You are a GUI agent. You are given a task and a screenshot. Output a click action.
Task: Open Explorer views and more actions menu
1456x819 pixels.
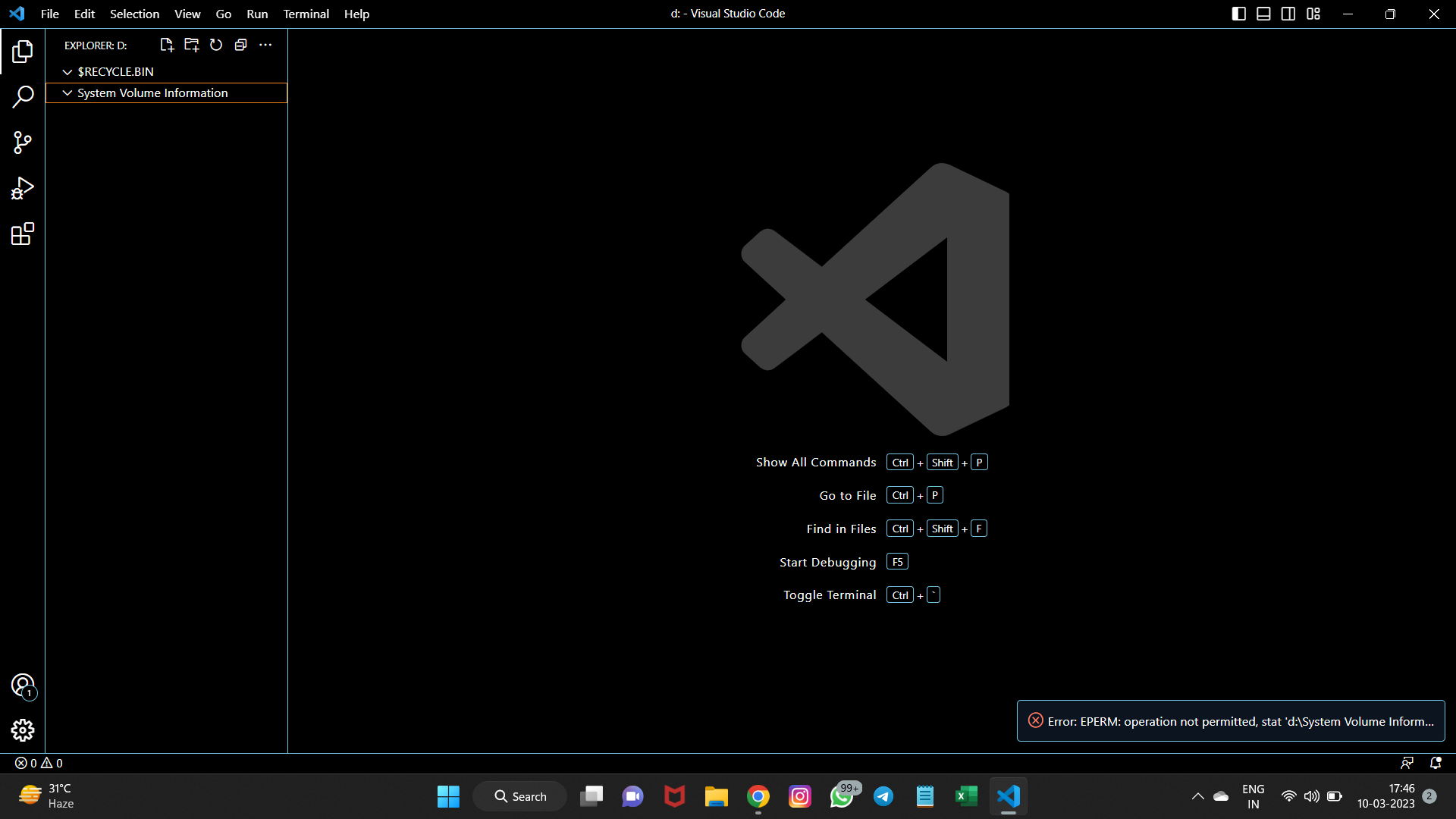[x=265, y=45]
